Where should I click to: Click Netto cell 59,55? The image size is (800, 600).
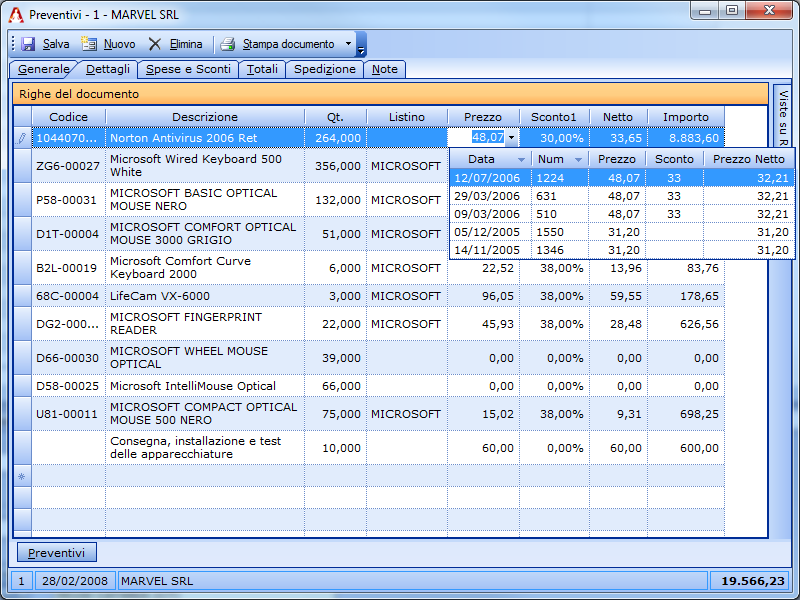(618, 296)
